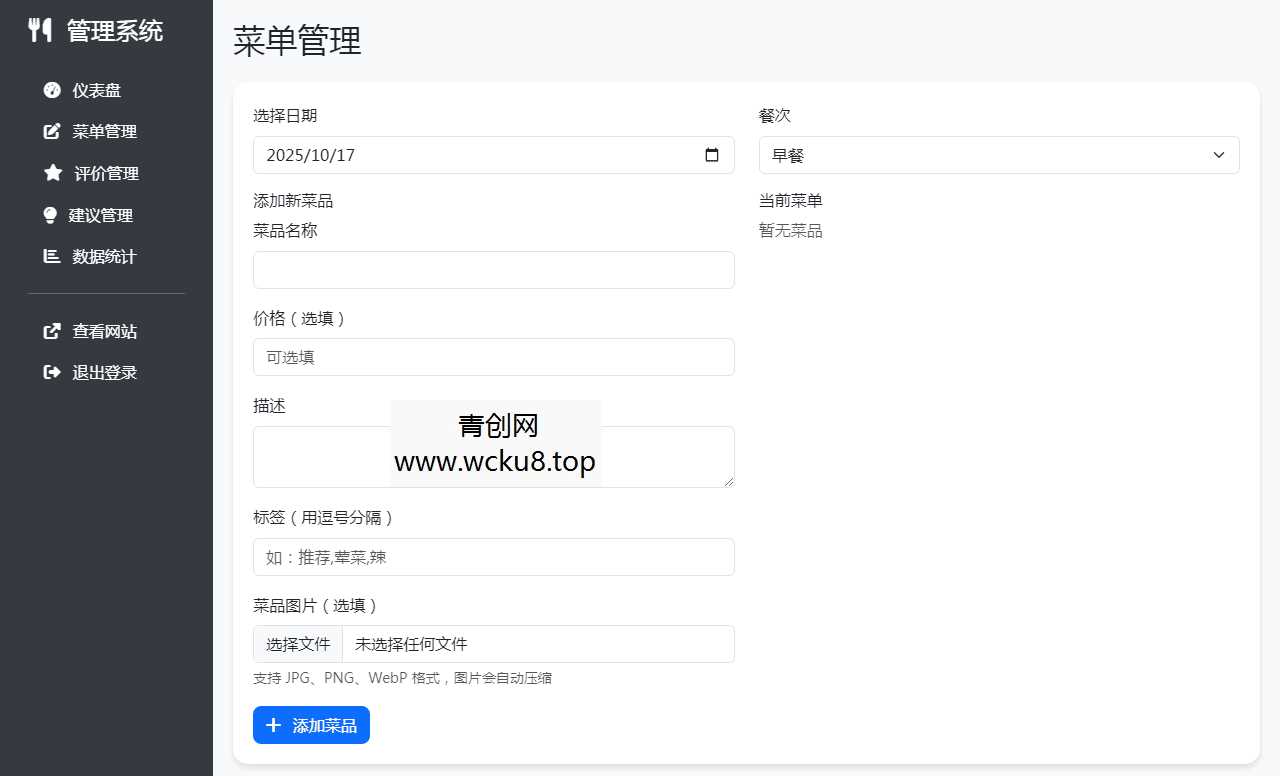Viewport: 1280px width, 776px height.
Task: Click the 选择文件 file upload button
Action: click(297, 644)
